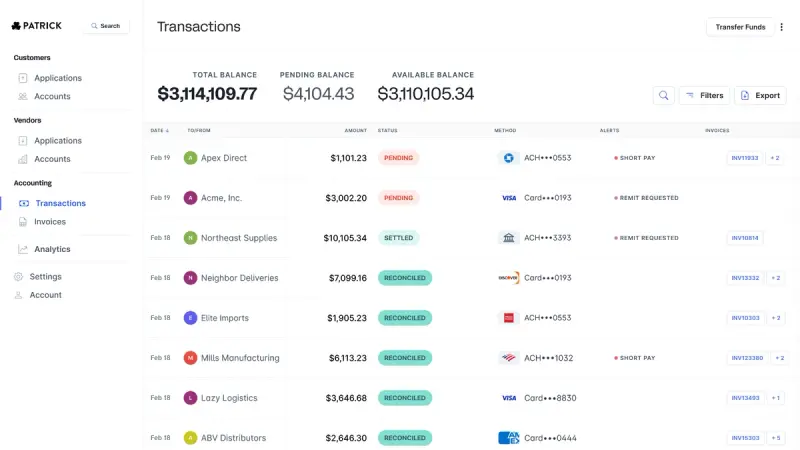Click Remit Requested alert for Acme, Inc.

[x=646, y=197]
